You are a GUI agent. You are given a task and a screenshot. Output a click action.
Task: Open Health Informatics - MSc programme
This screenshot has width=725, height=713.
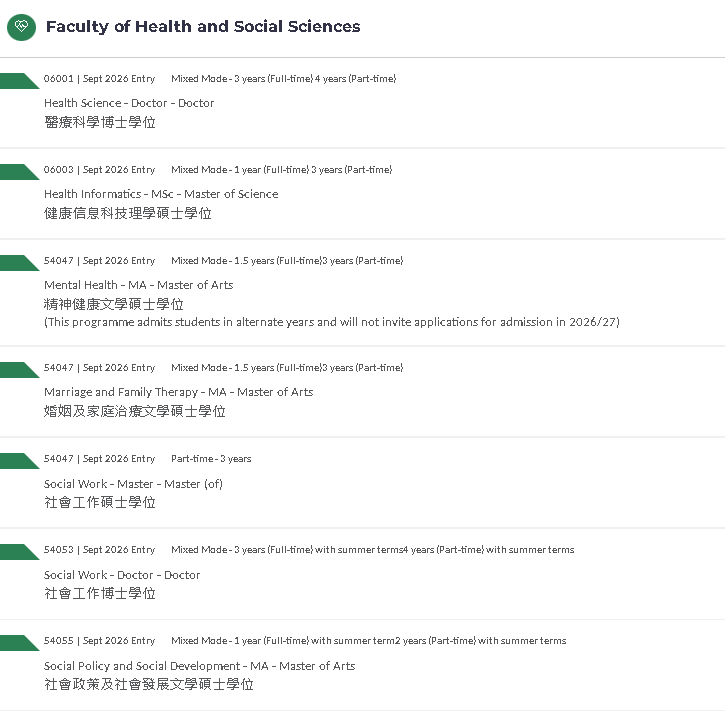pos(161,194)
